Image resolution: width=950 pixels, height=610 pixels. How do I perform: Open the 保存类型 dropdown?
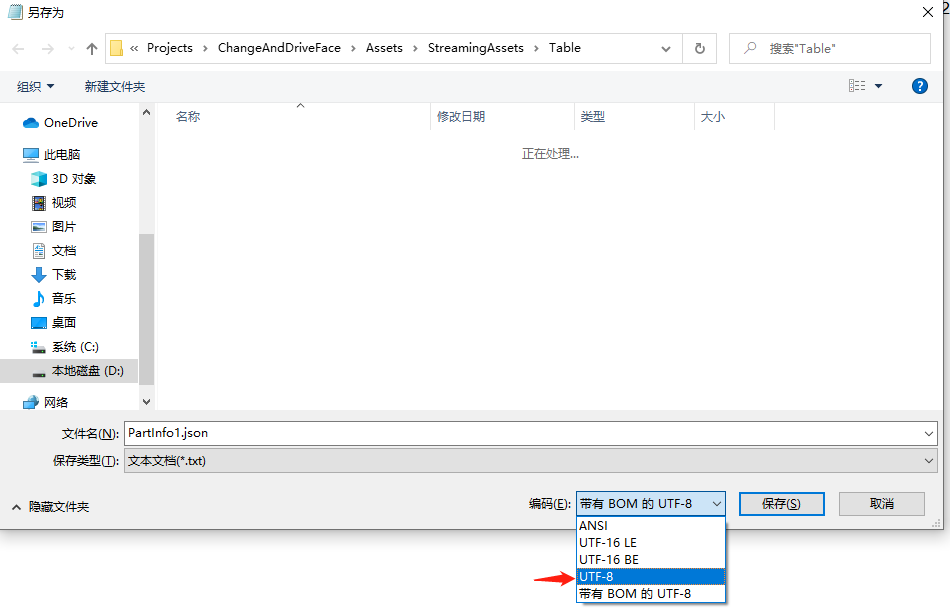(531, 461)
